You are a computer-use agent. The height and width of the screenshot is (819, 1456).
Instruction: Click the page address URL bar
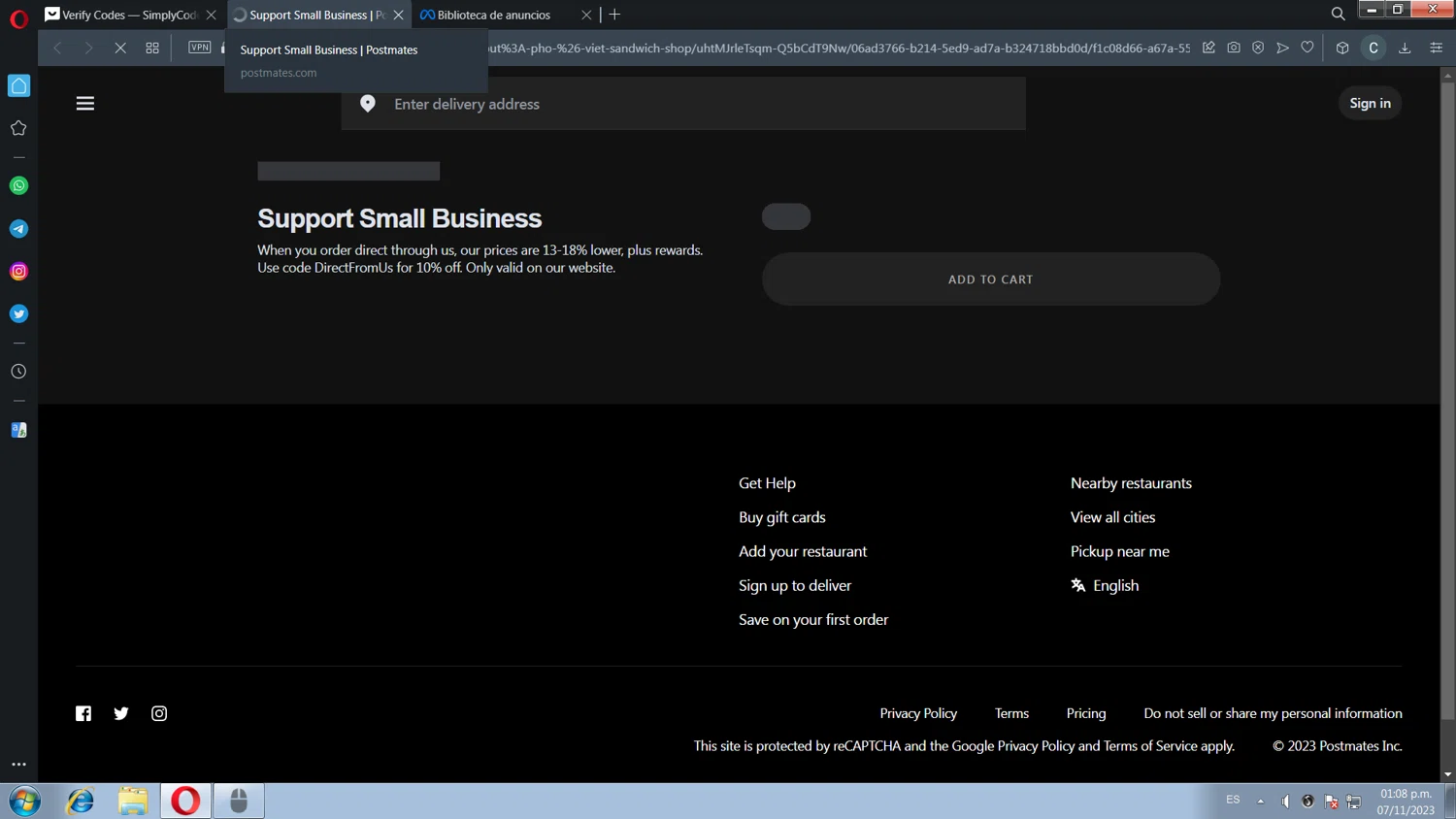(840, 48)
